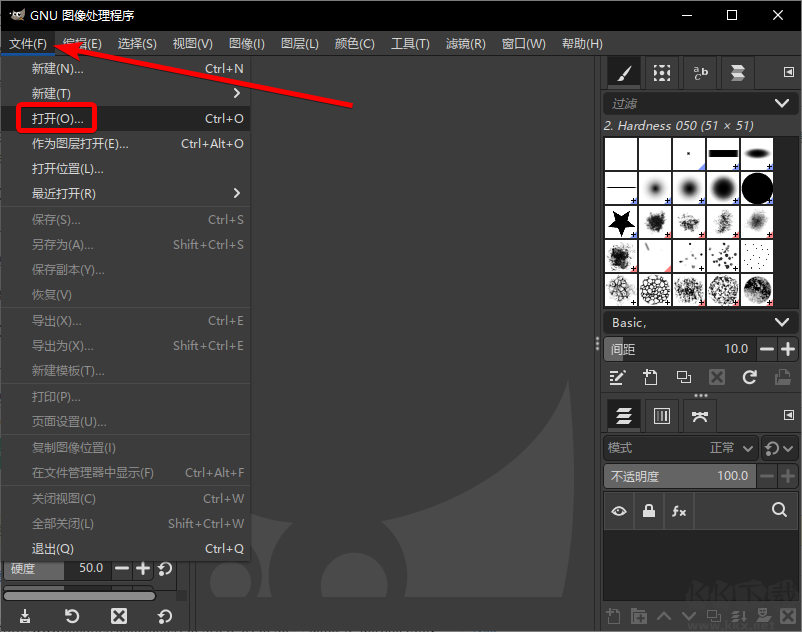The width and height of the screenshot is (802, 632).
Task: Adjust the 硬度 hardness slider
Action: [x=57, y=569]
